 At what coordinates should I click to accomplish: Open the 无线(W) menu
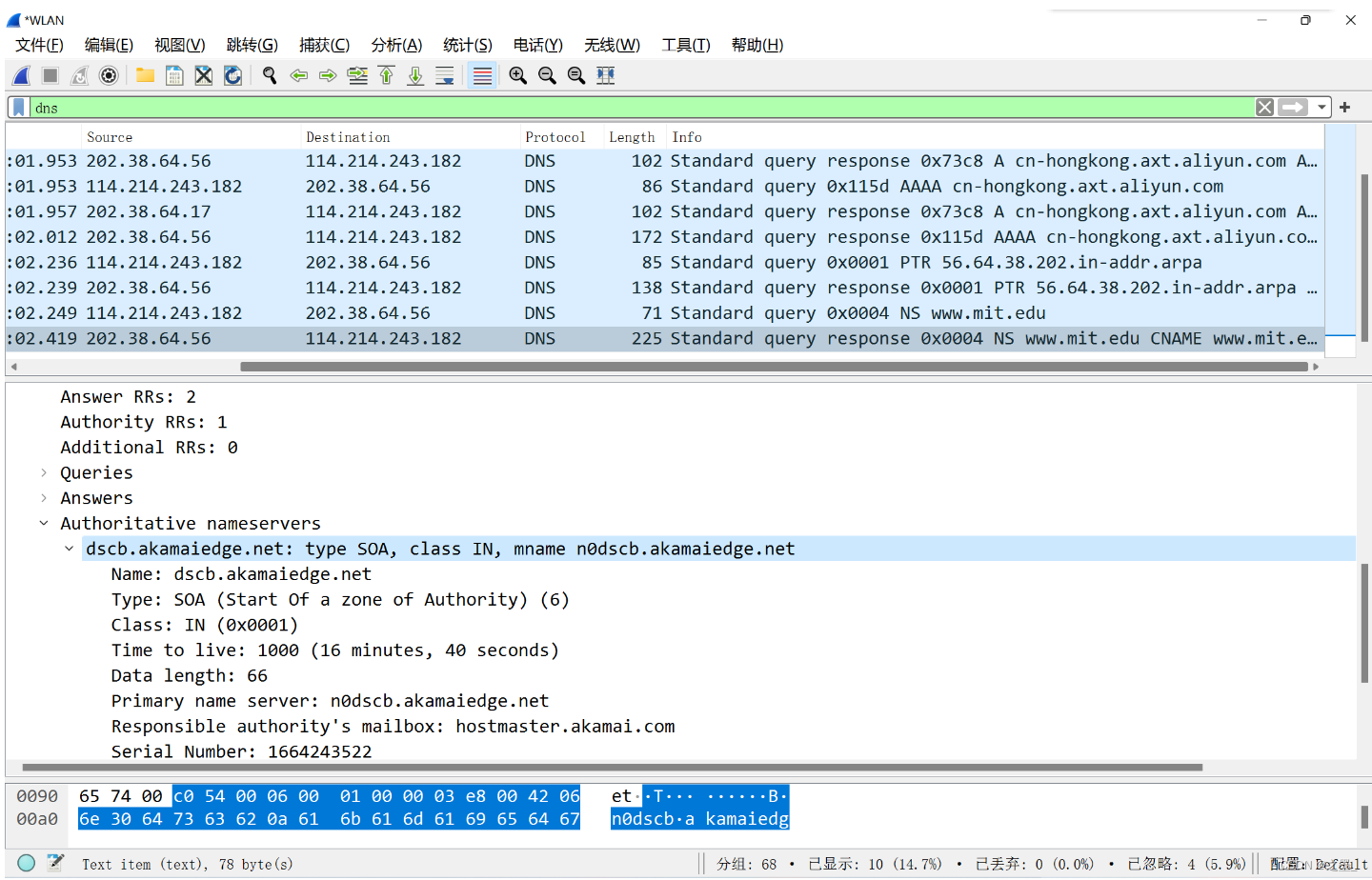pyautogui.click(x=612, y=45)
